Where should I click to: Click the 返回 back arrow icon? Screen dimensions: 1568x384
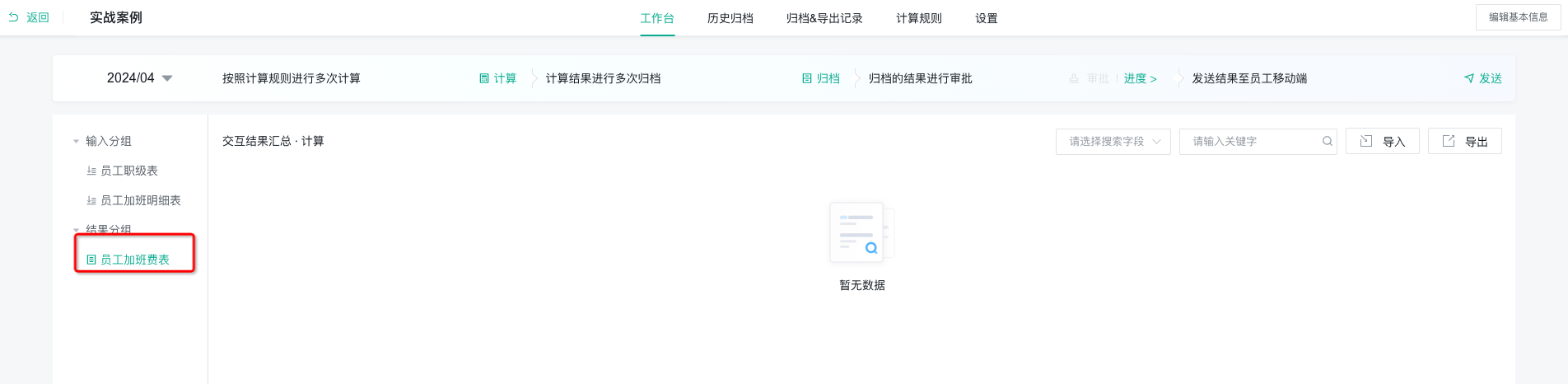[13, 17]
